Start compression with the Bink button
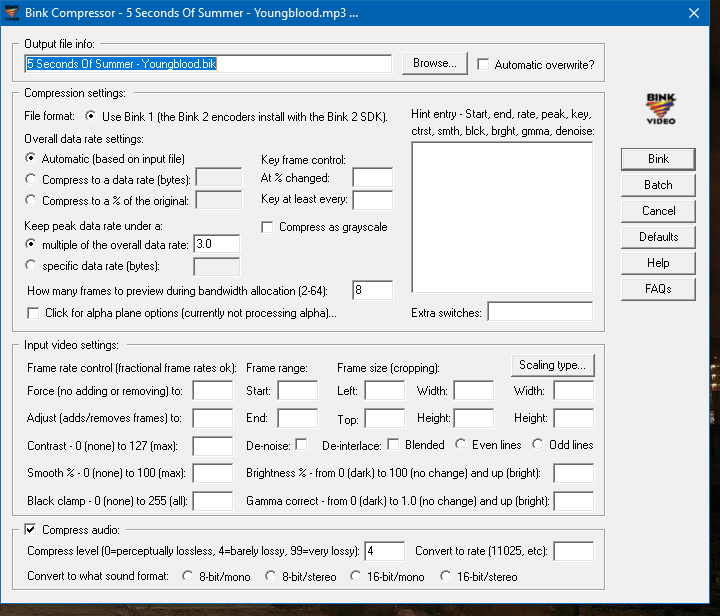The image size is (720, 616). click(x=658, y=159)
